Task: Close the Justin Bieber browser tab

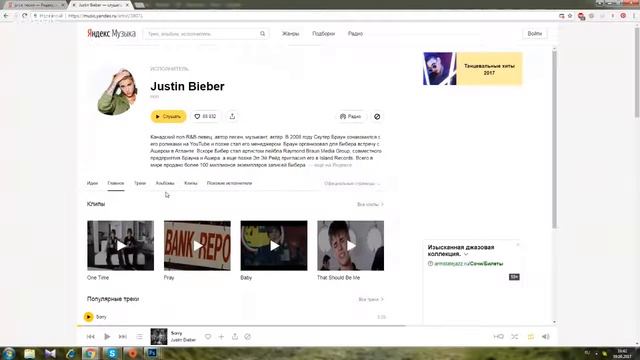Action: 127,5
